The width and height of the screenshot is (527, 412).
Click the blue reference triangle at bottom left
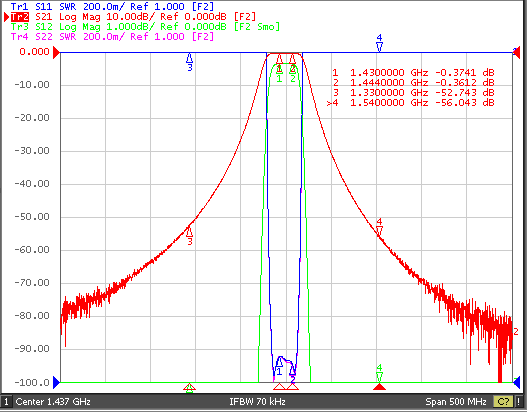[x=56, y=382]
